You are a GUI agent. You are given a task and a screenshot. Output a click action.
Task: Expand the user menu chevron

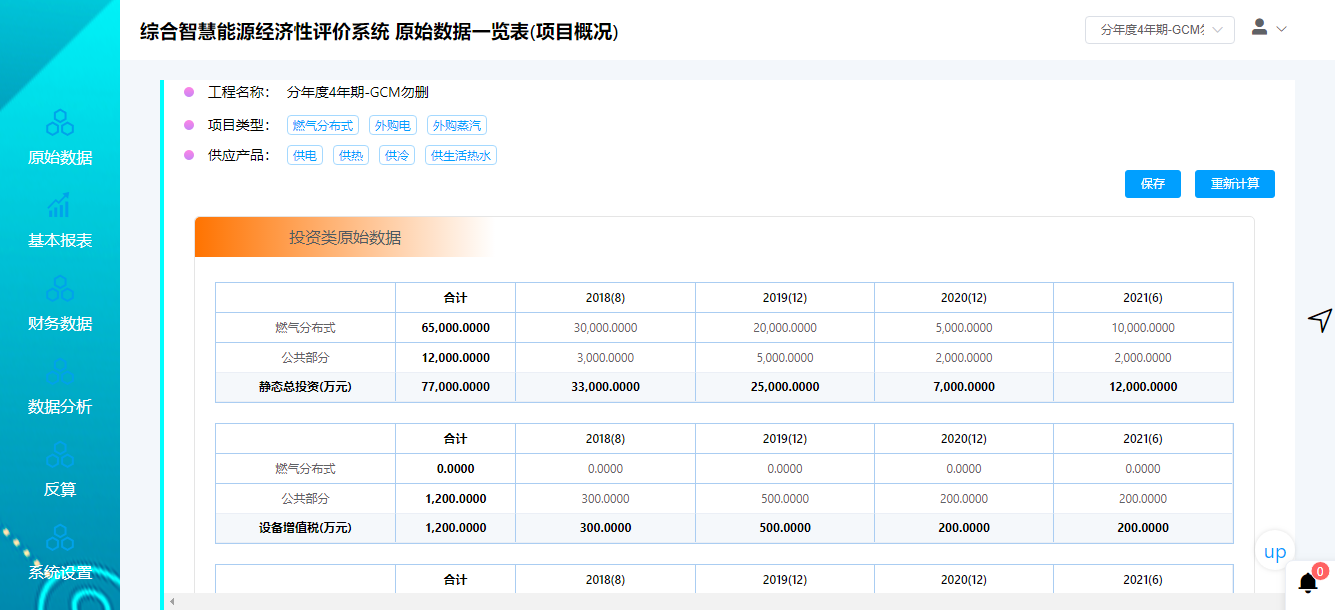click(1282, 29)
